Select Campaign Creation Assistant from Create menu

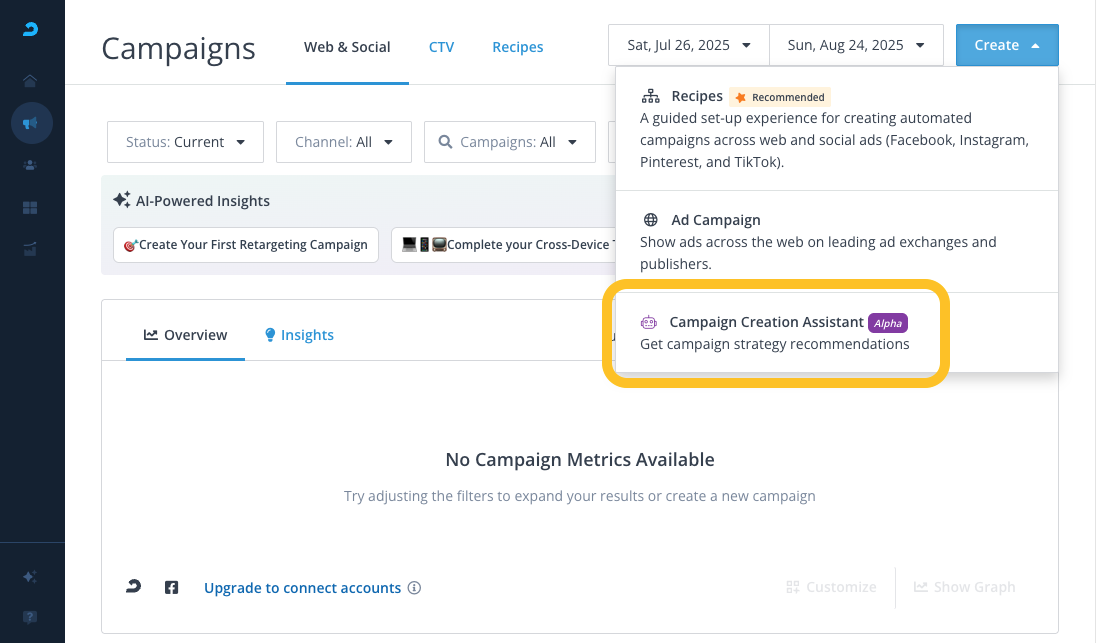click(766, 332)
